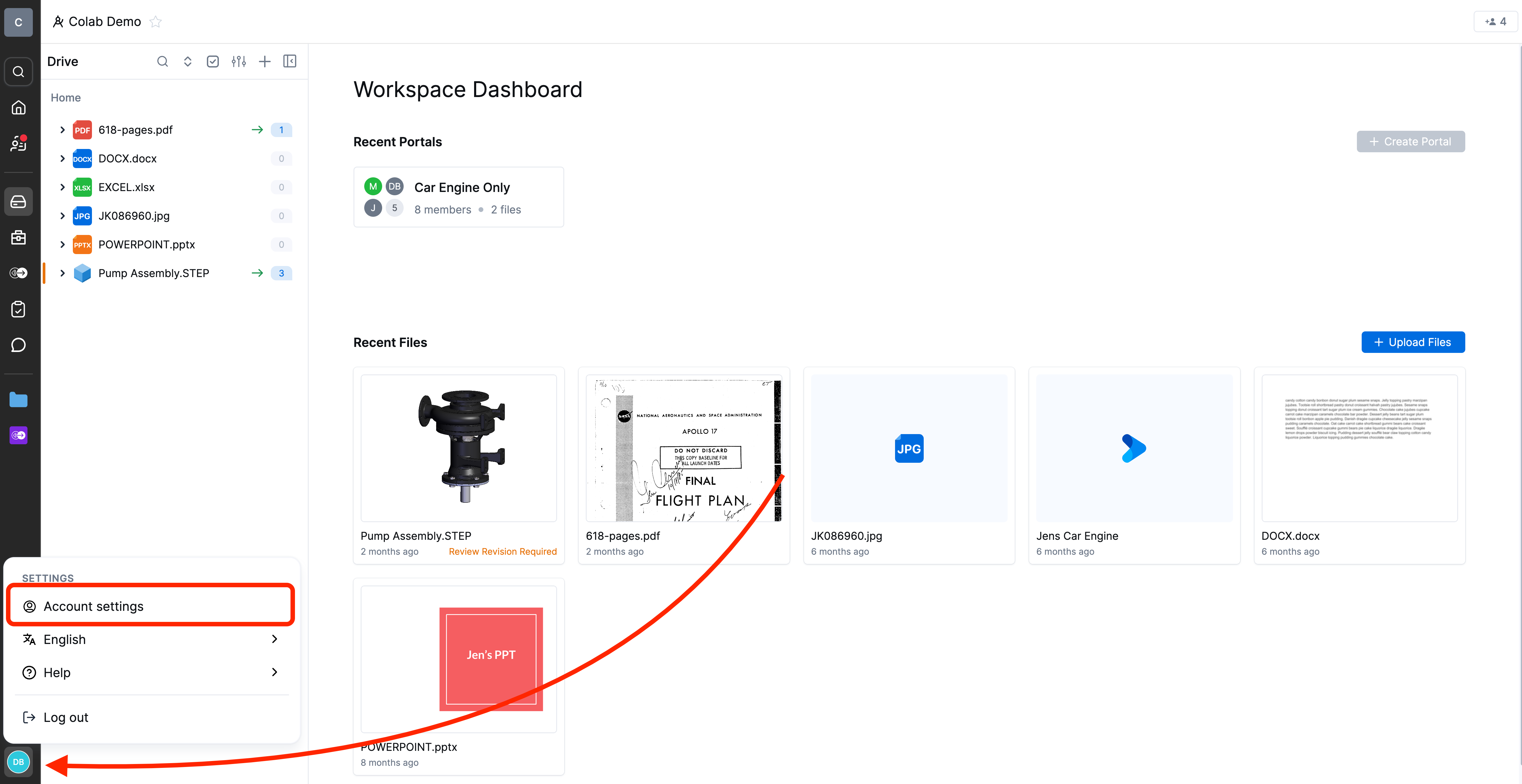Viewport: 1522px width, 784px height.
Task: Open the DB user avatar menu
Action: [18, 762]
